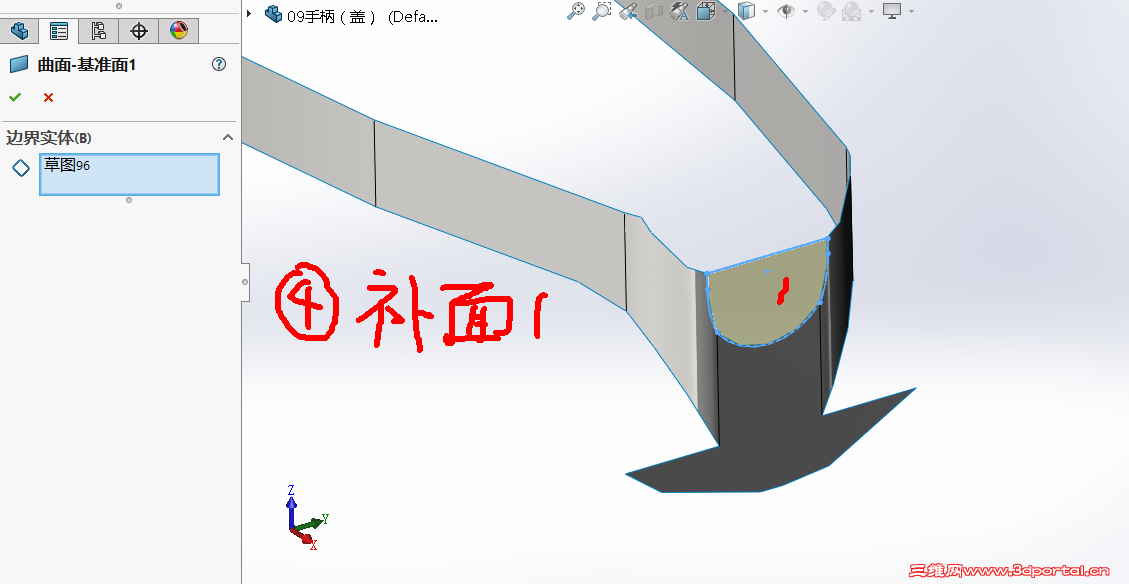Viewport: 1129px width, 584px height.
Task: Cancel the feature with the red X
Action: [48, 97]
